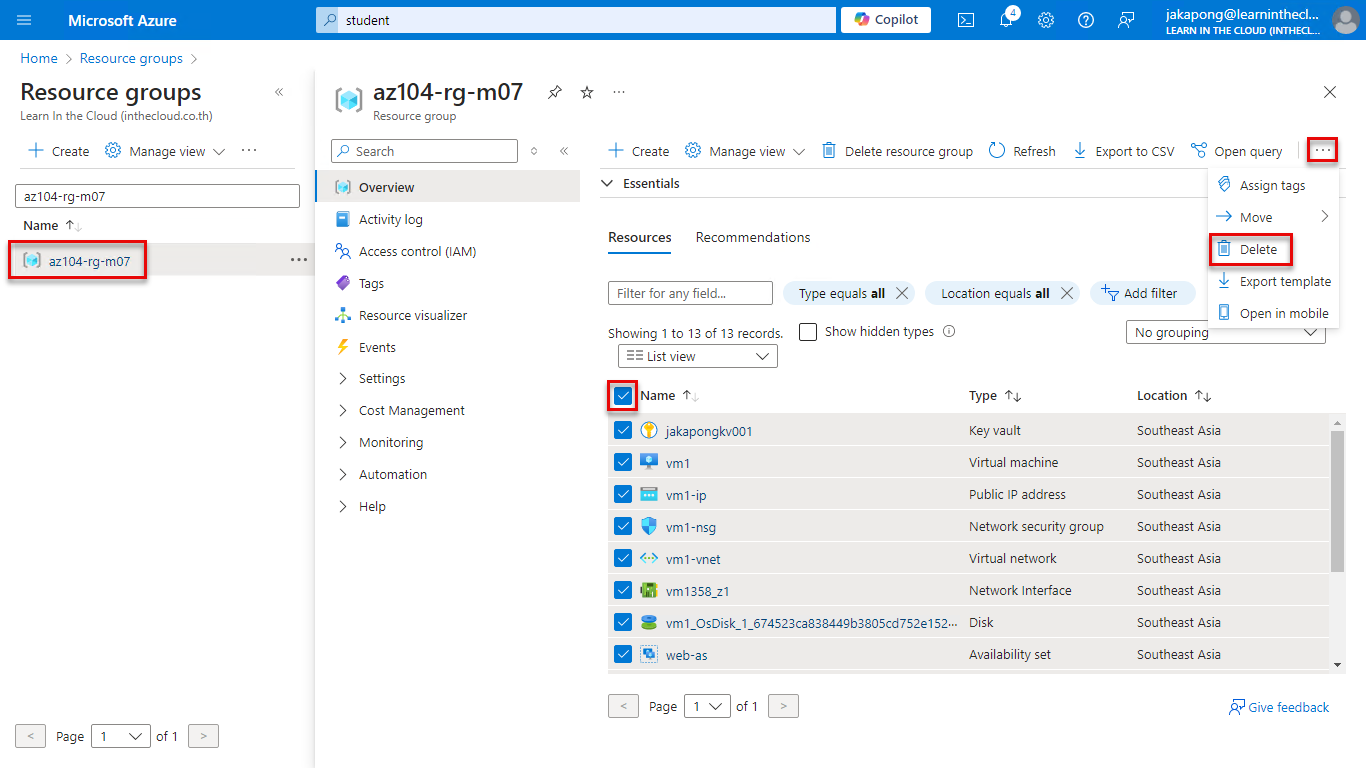
Task: Open the Move submenu
Action: click(1273, 217)
